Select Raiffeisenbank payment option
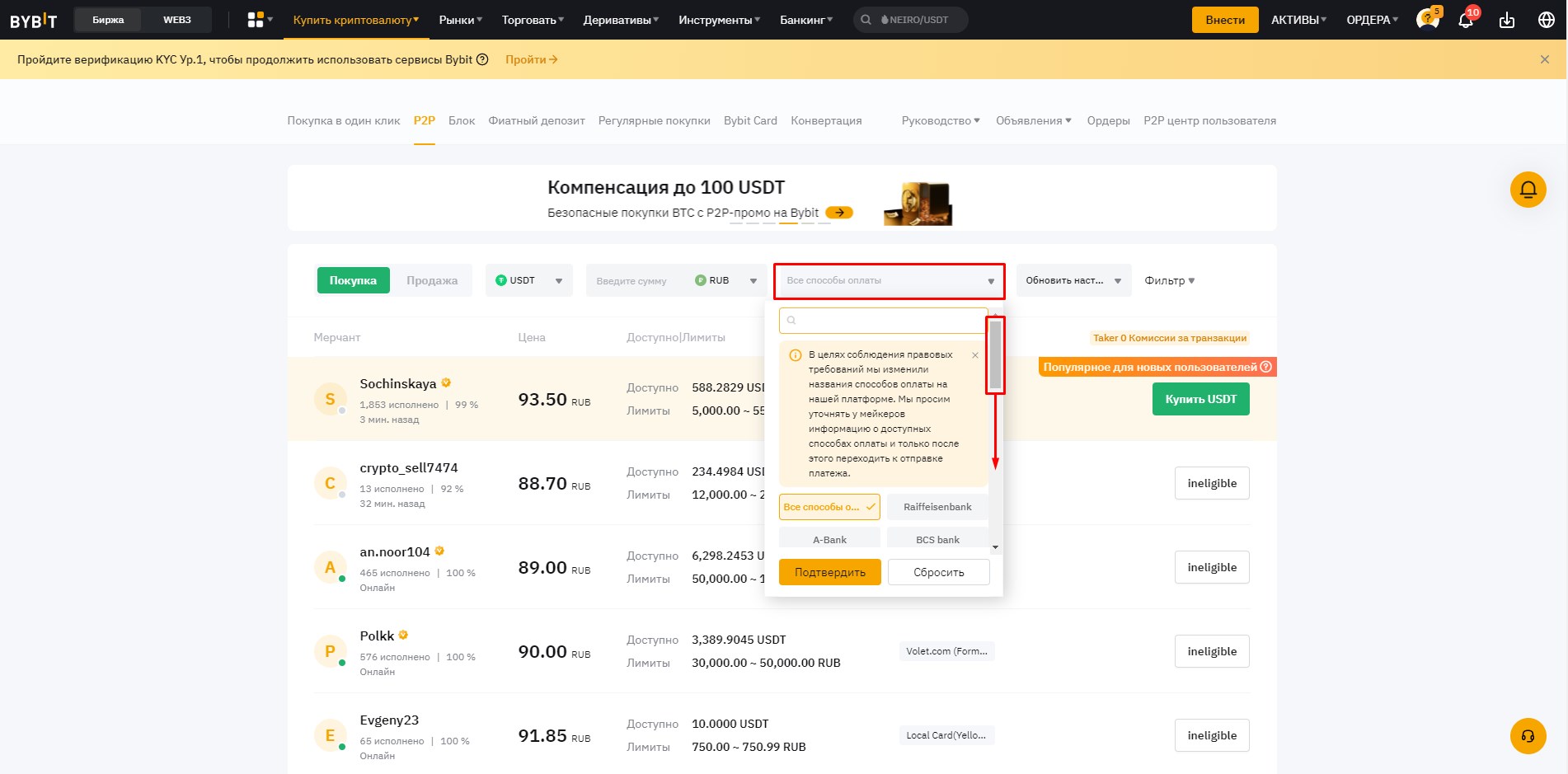This screenshot has height=774, width=1568. [938, 507]
